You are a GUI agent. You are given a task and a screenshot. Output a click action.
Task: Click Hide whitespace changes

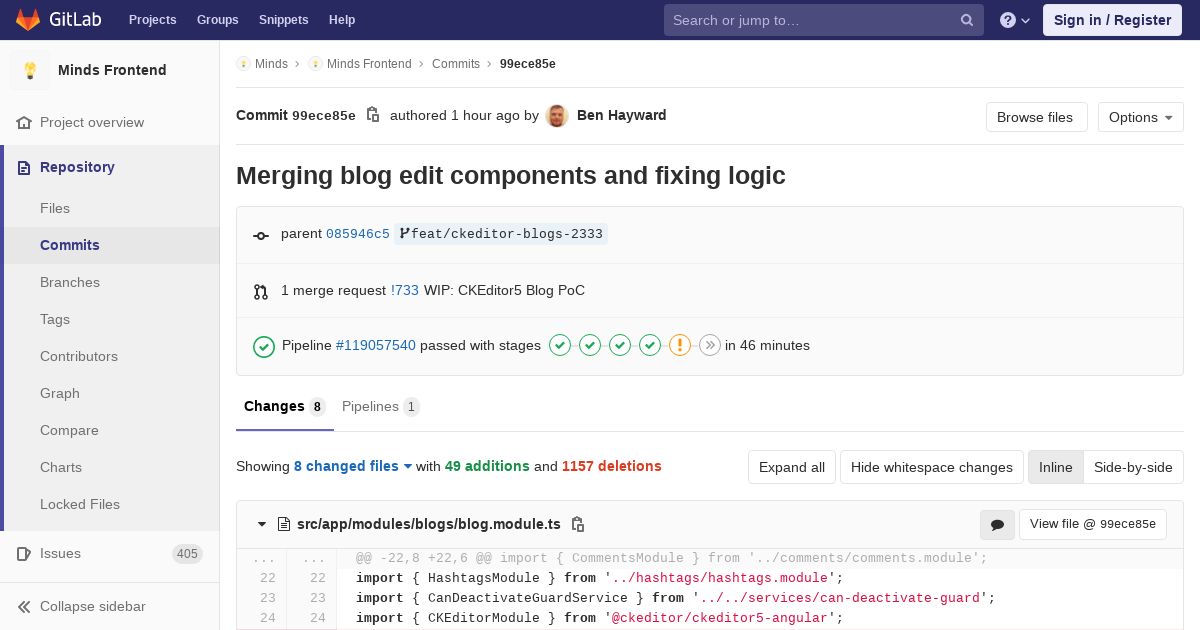click(932, 467)
